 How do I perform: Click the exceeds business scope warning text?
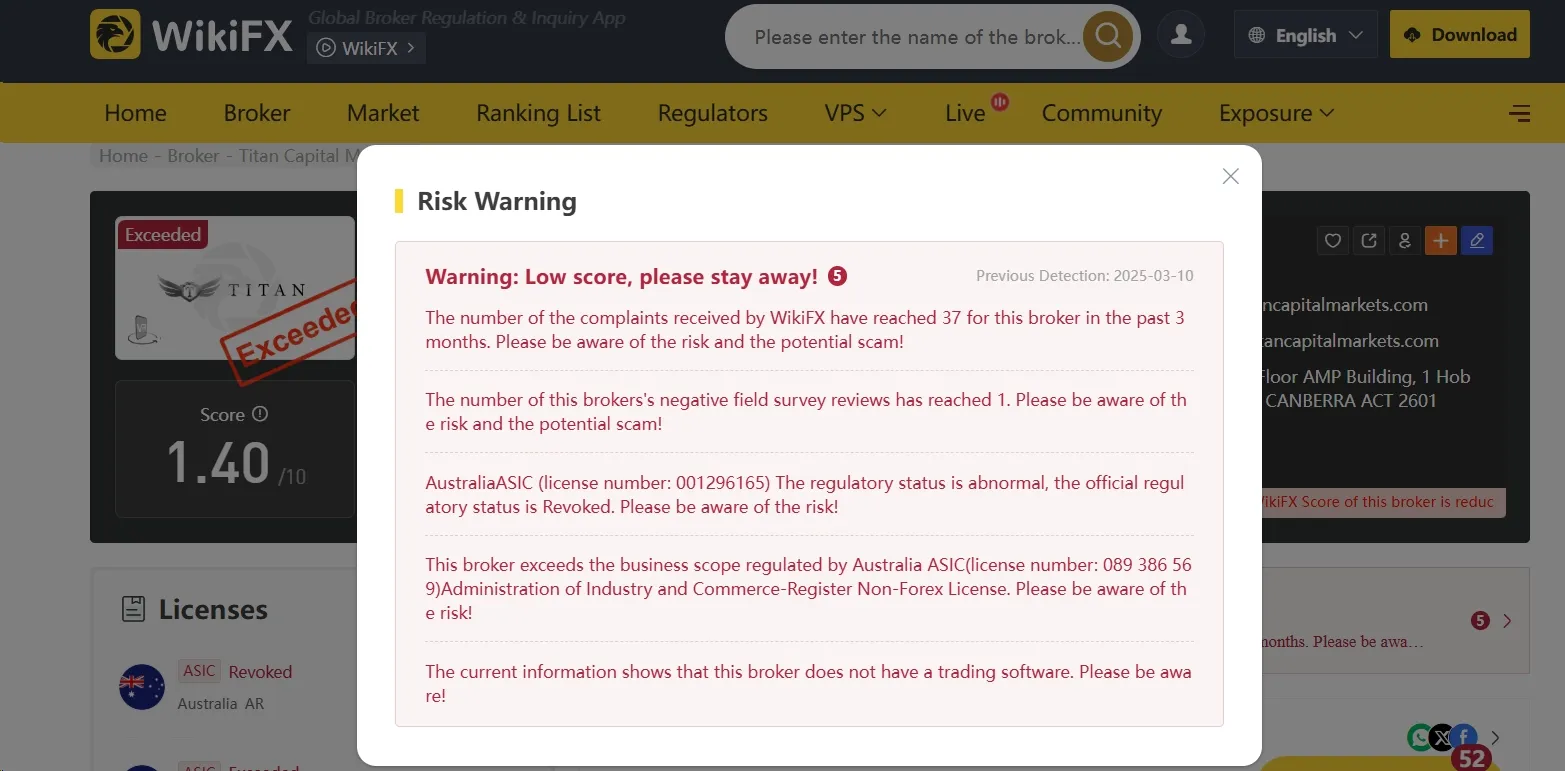coord(808,589)
